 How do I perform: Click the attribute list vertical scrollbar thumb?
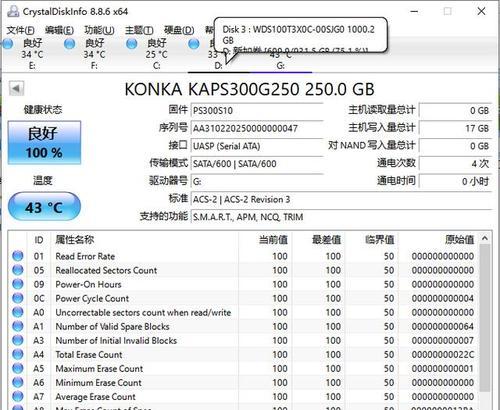click(485, 318)
